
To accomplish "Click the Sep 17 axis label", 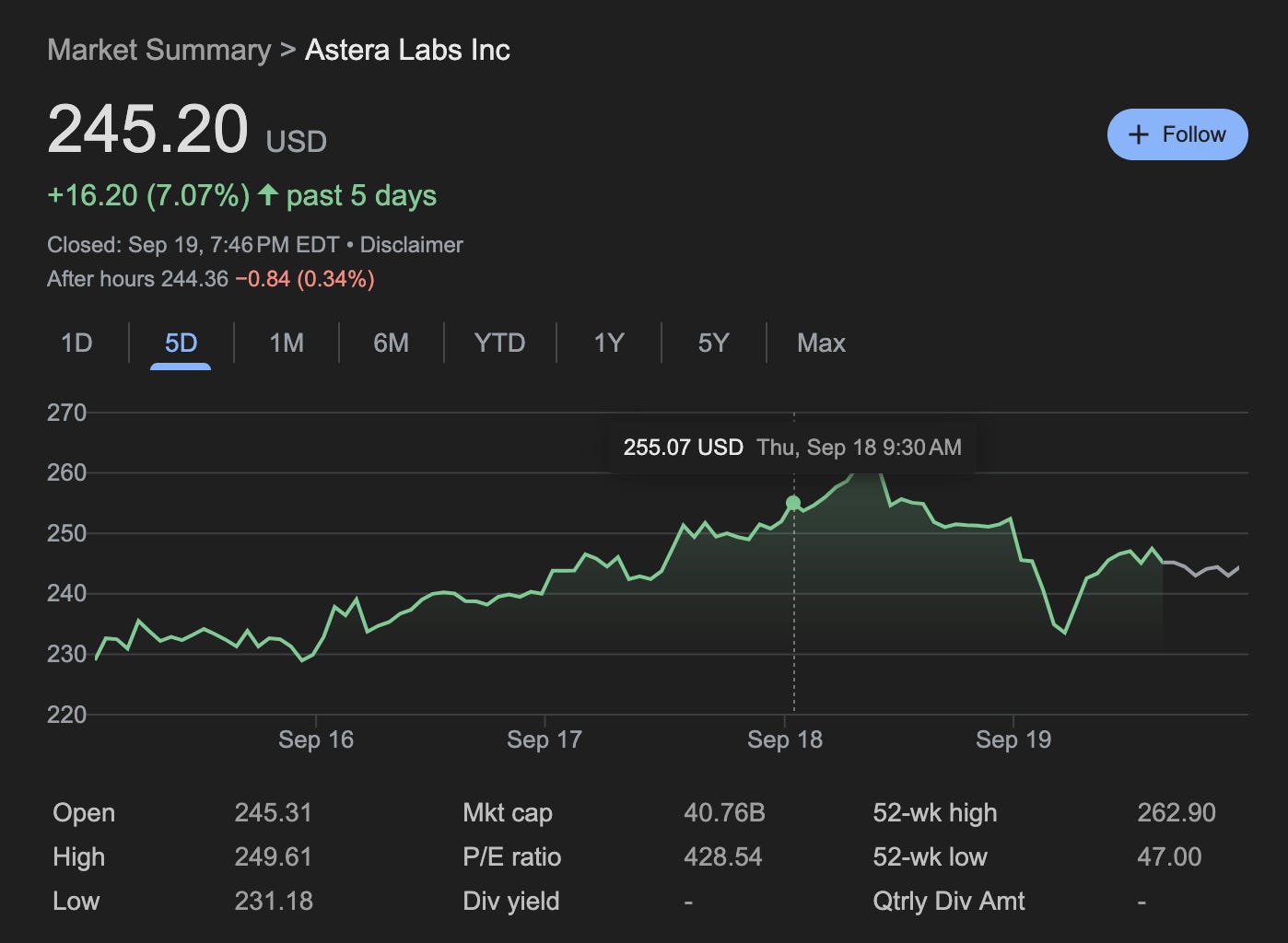I will (x=544, y=739).
